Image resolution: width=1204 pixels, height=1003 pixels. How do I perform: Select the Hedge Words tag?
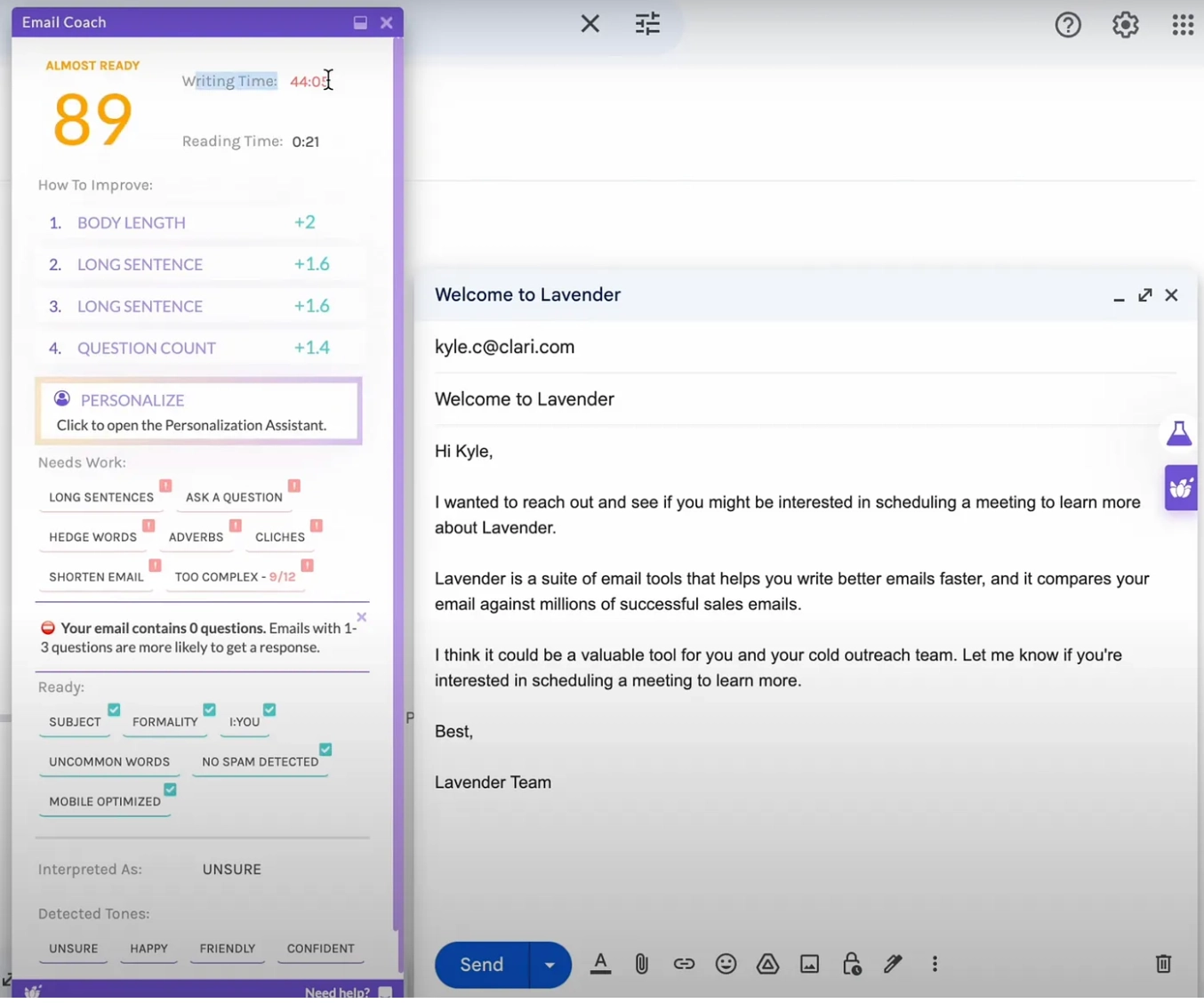92,537
